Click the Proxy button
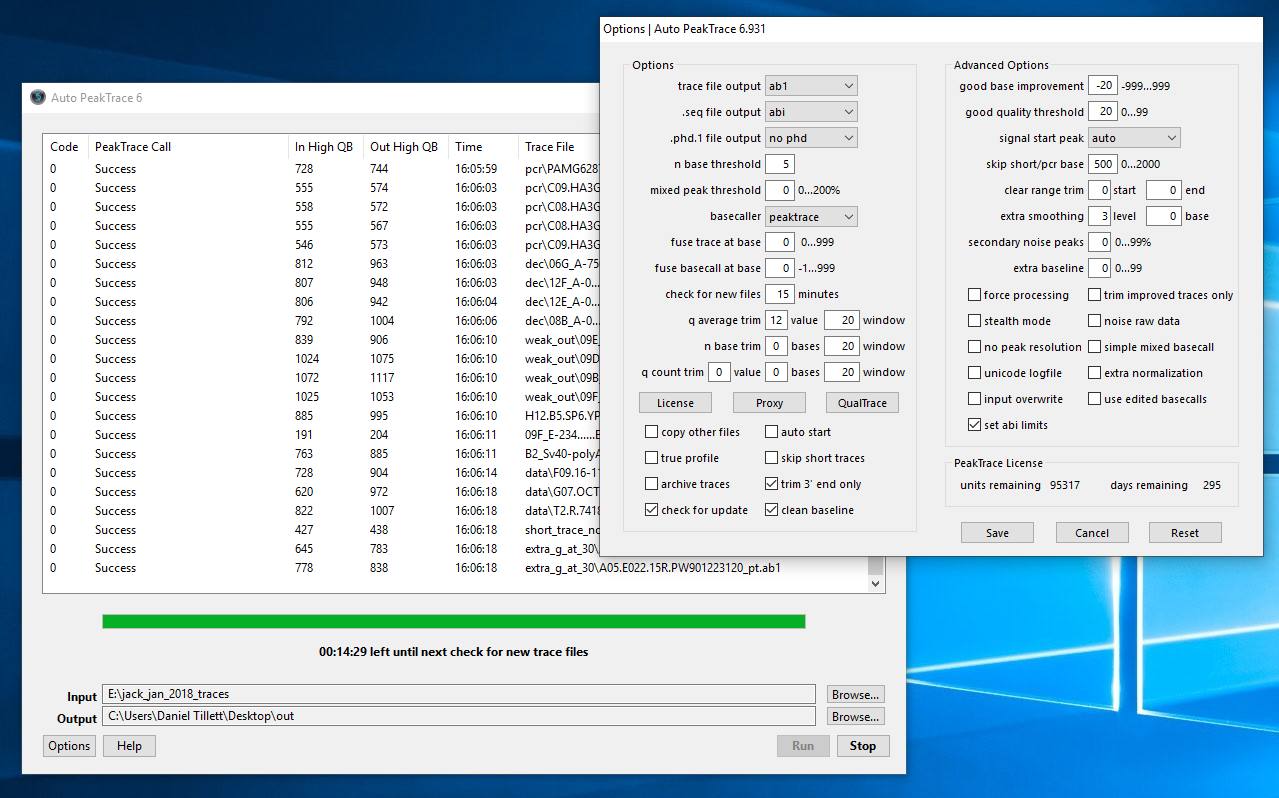This screenshot has width=1279, height=798. coord(769,403)
